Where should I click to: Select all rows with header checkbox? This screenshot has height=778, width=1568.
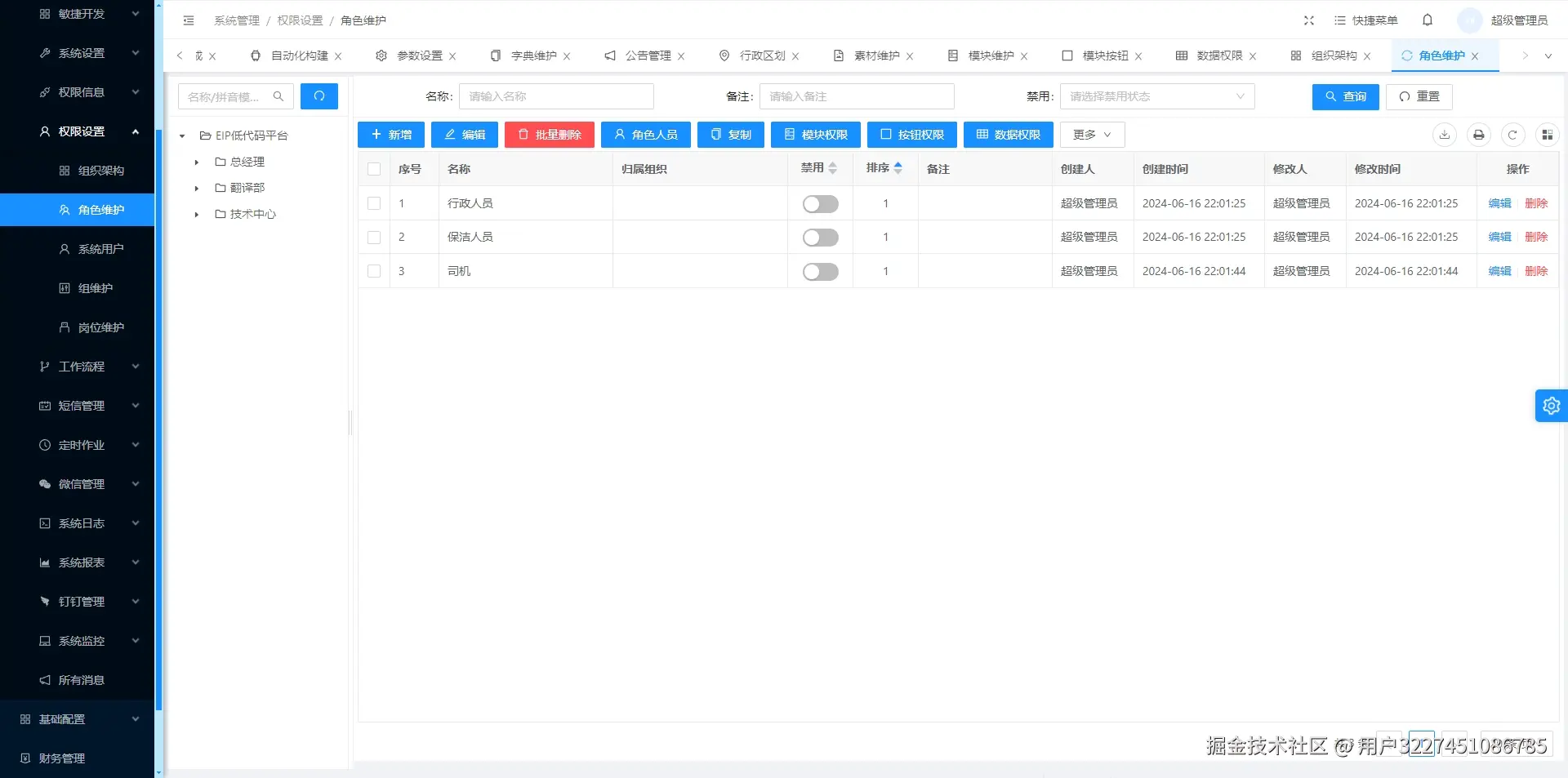coord(374,169)
